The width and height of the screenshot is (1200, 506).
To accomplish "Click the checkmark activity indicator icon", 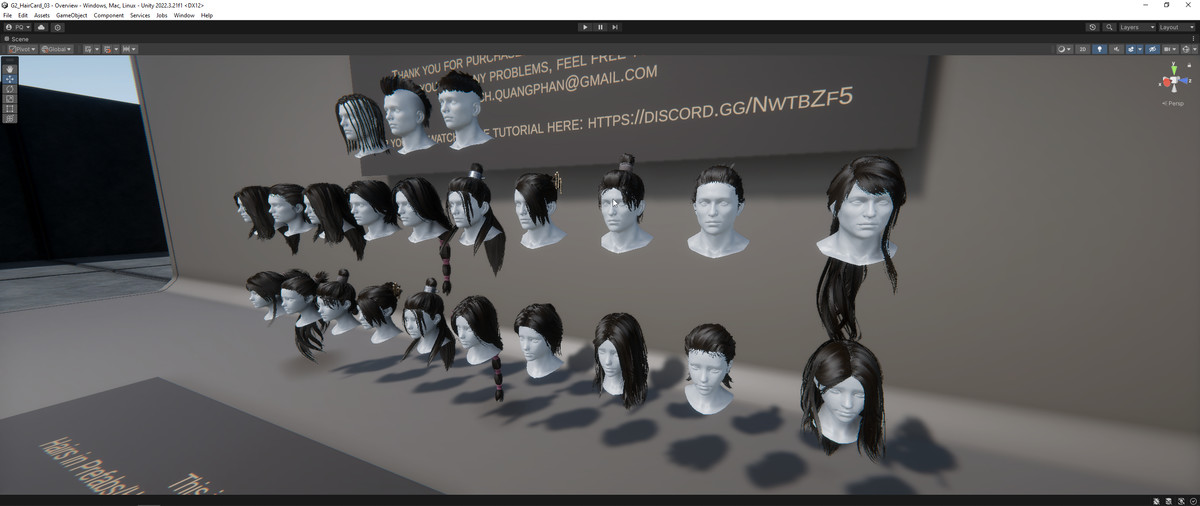I will pos(1192,499).
